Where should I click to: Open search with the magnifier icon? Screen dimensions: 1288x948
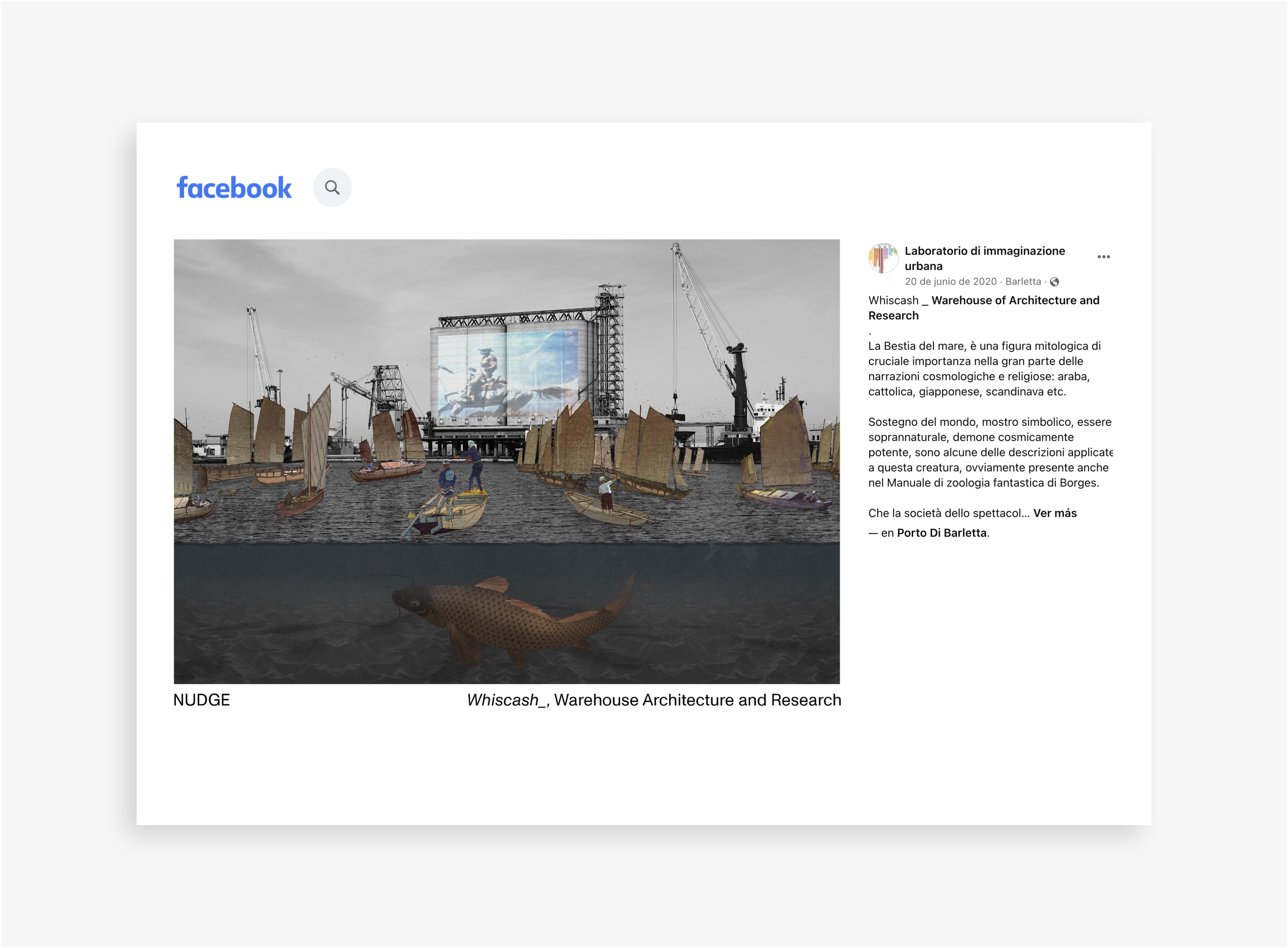pyautogui.click(x=332, y=188)
